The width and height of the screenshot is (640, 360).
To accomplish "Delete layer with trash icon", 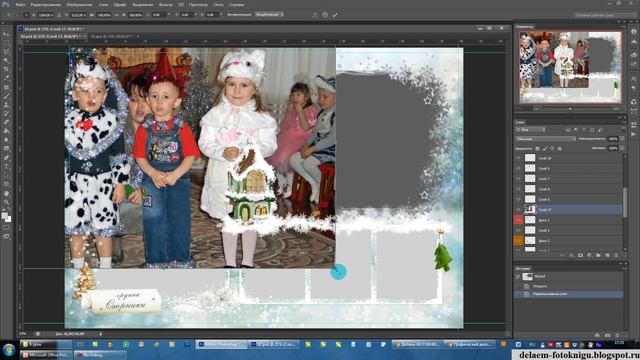I will tap(616, 256).
